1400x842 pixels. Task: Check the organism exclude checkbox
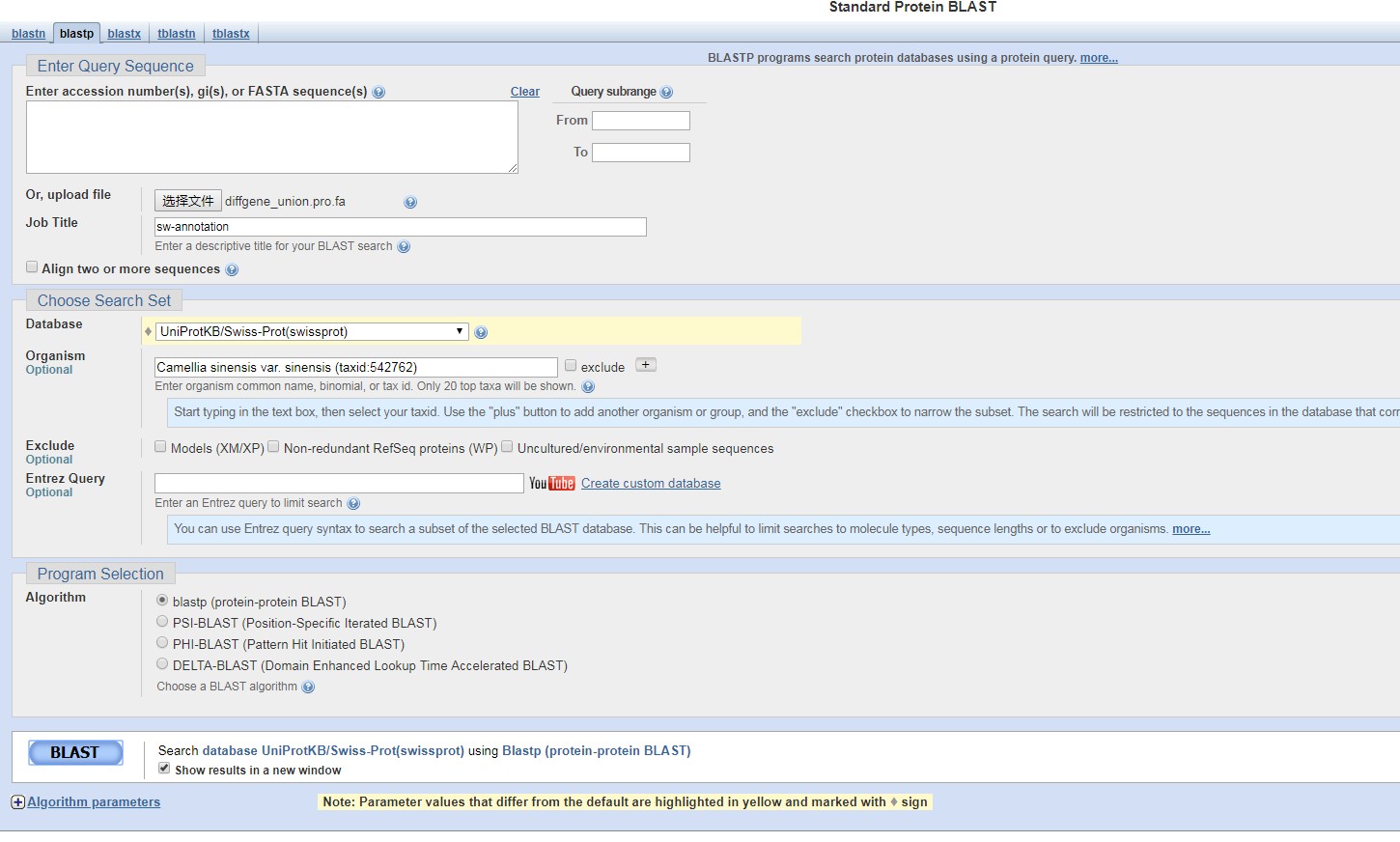coord(571,366)
